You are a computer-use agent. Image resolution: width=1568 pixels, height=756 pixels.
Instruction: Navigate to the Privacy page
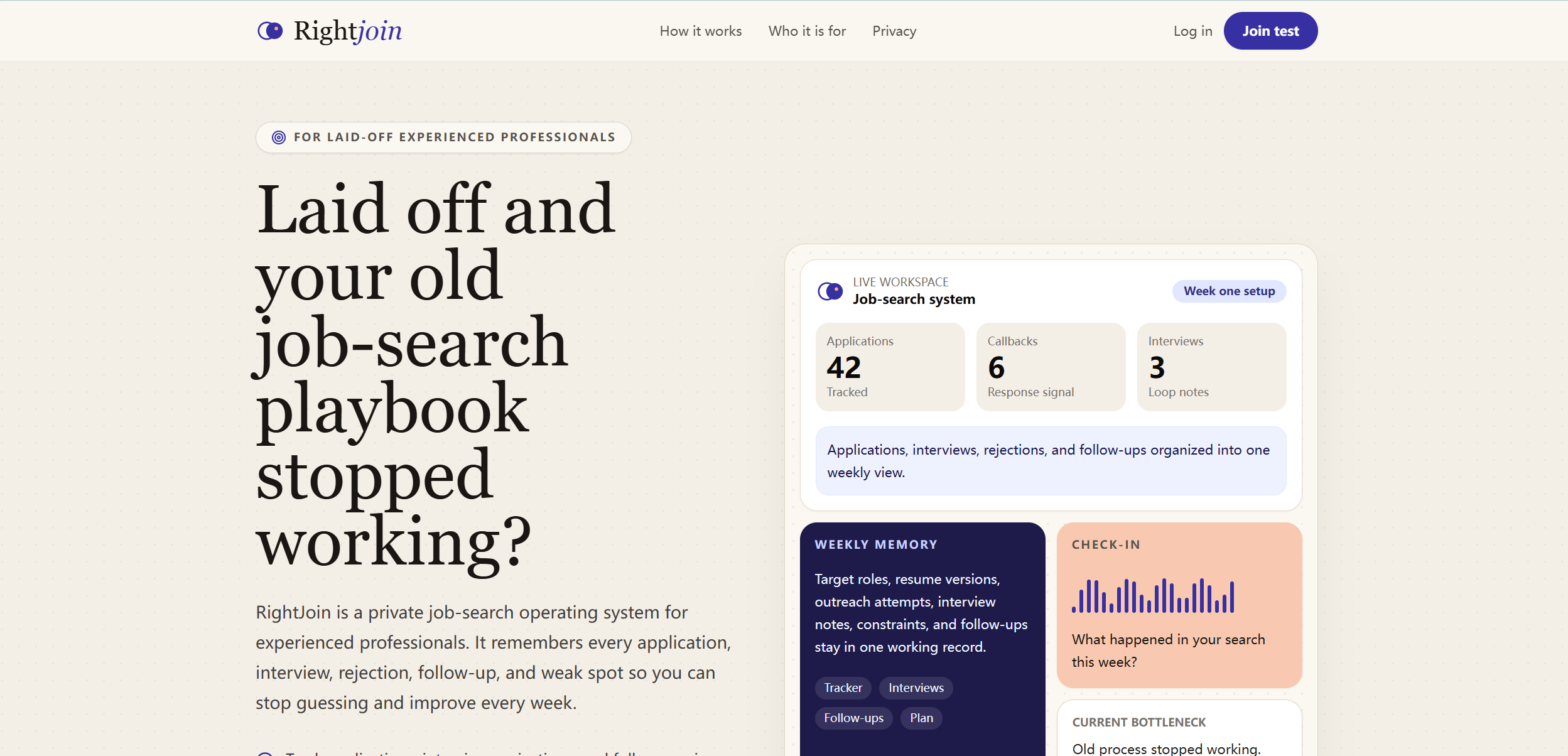(894, 31)
